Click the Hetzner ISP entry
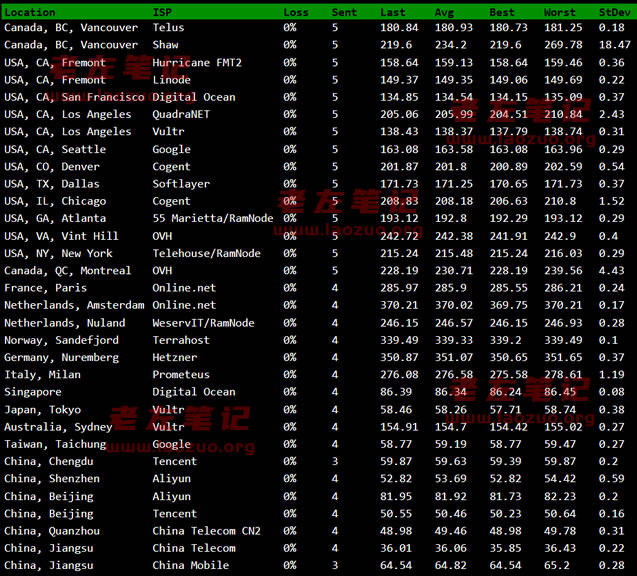Viewport: 637px width, 576px height. 175,358
